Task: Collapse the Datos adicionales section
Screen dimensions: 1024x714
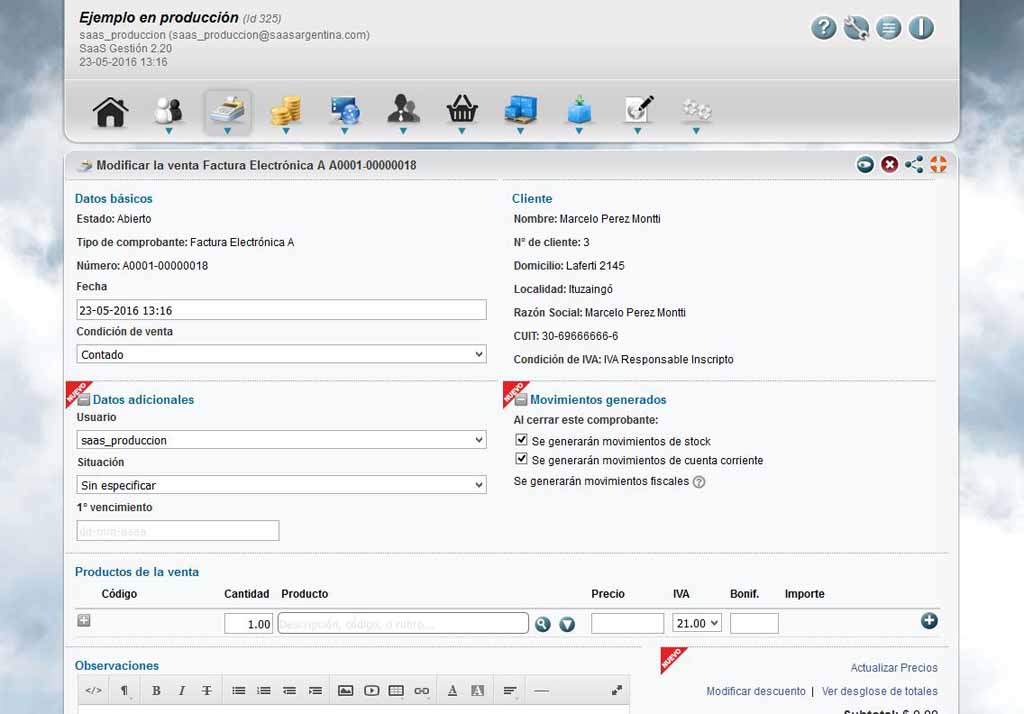Action: coord(84,399)
